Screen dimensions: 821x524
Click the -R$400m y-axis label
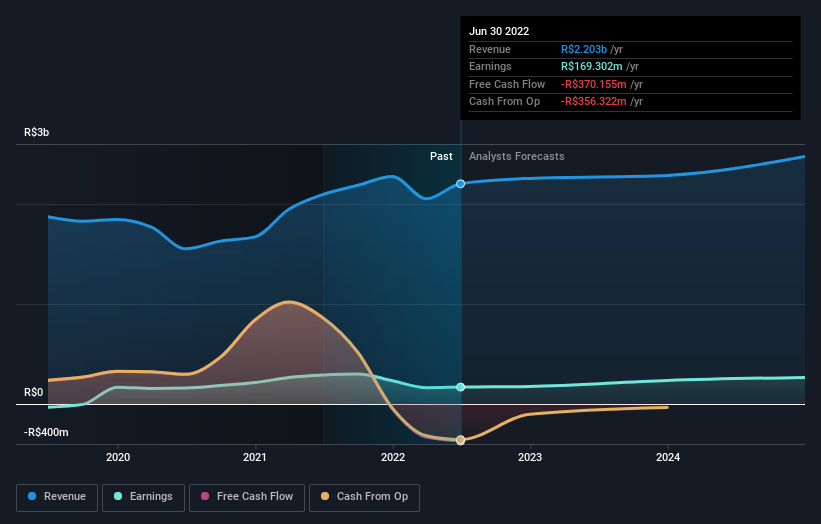click(46, 432)
